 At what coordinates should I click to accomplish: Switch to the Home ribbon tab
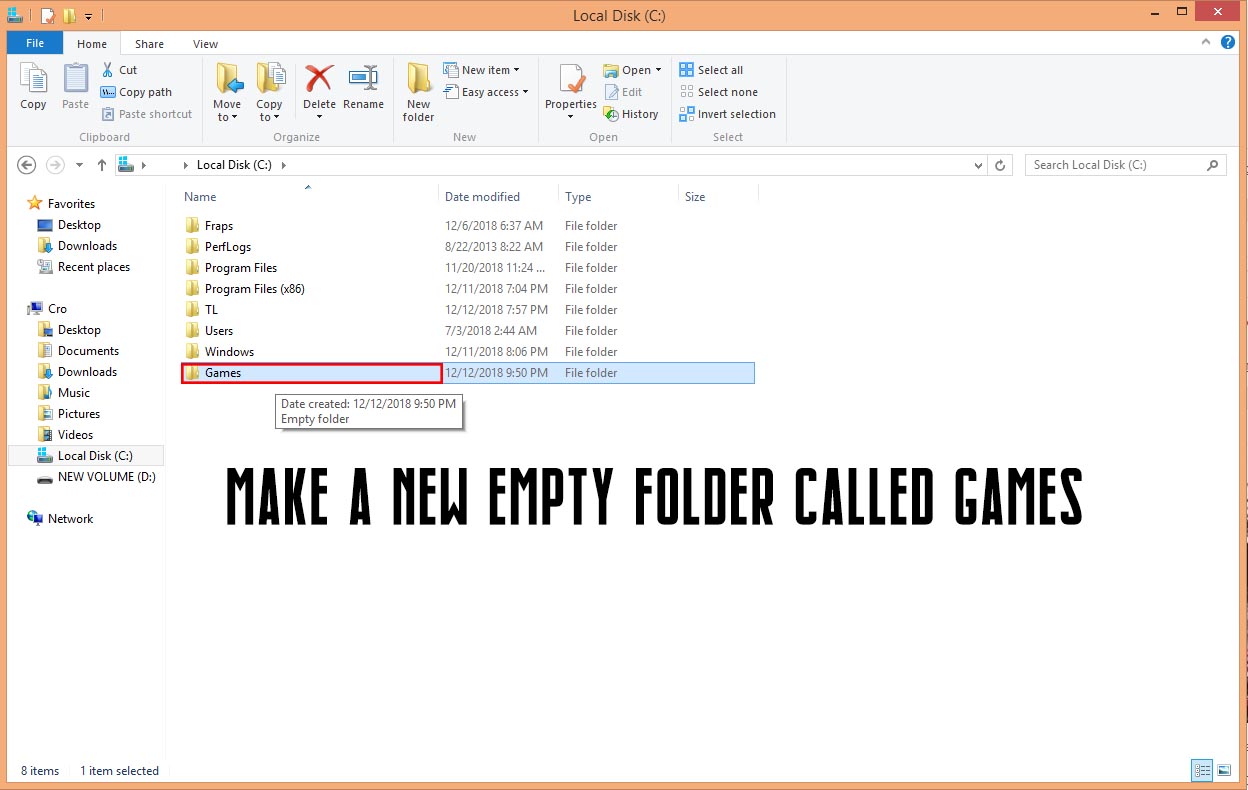click(92, 44)
